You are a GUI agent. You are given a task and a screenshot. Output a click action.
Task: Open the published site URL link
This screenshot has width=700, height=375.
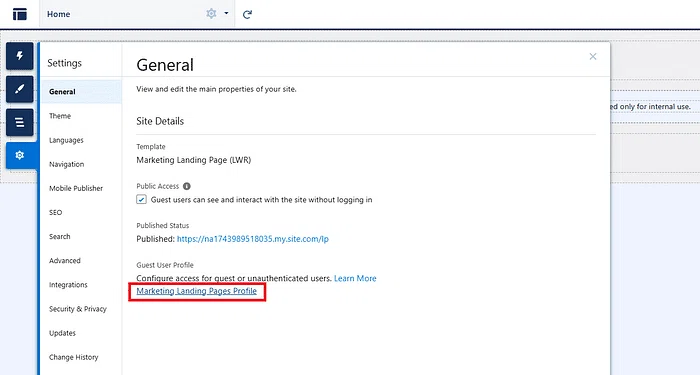coord(253,239)
